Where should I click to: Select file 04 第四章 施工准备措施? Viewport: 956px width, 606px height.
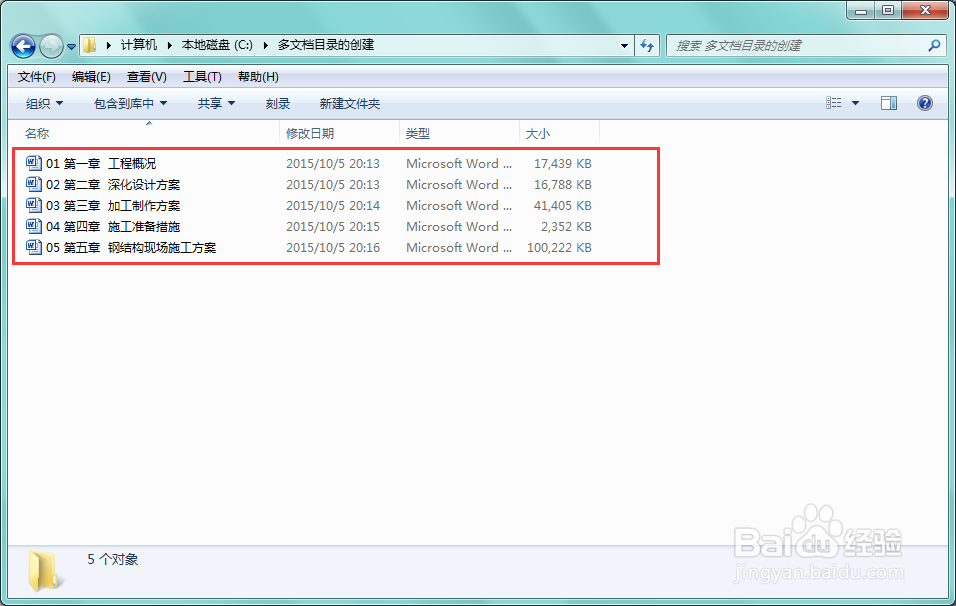point(113,226)
